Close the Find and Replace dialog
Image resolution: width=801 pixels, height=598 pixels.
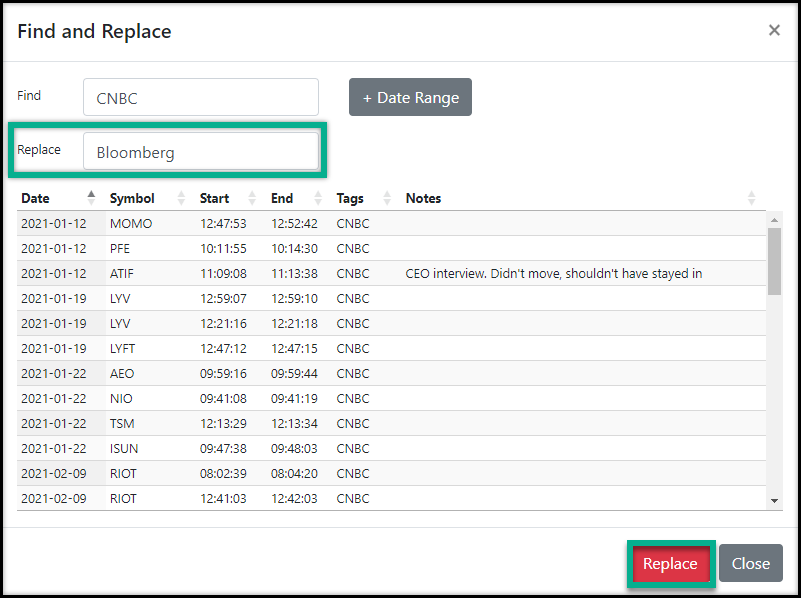774,30
